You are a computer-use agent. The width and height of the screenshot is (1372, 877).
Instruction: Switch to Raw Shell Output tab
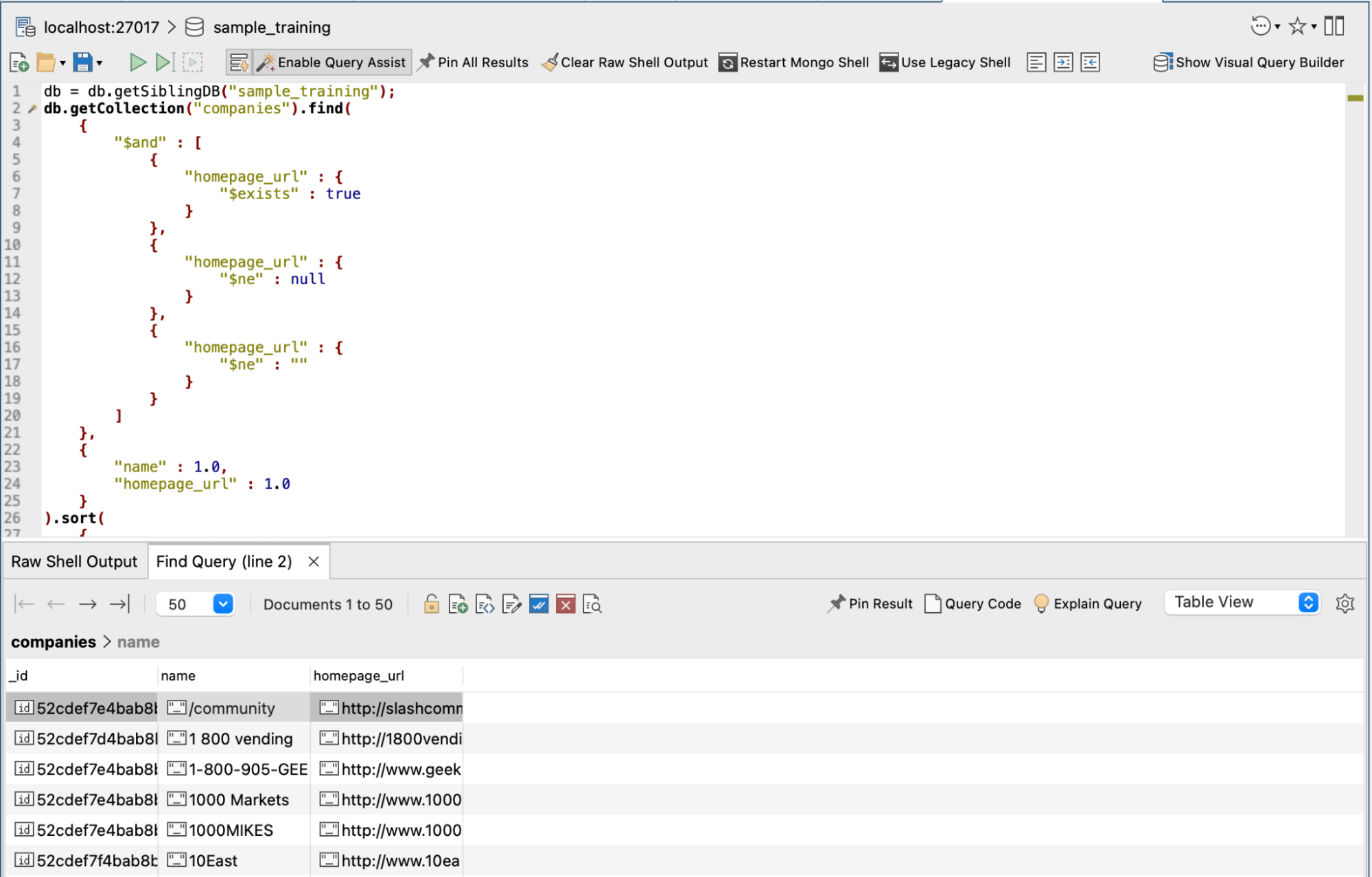tap(74, 561)
